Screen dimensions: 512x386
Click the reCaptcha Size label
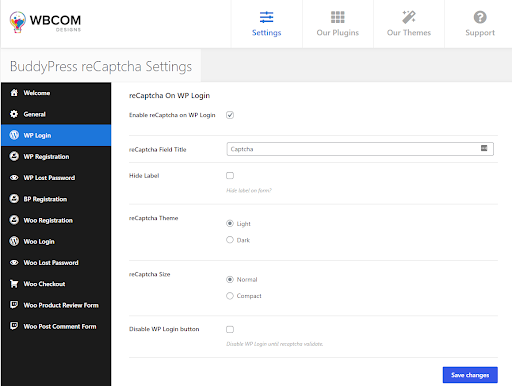point(149,274)
